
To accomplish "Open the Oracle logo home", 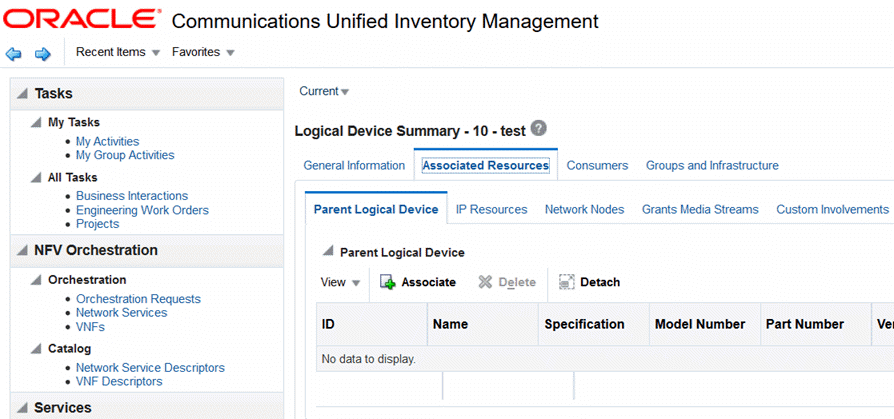I will click(82, 19).
